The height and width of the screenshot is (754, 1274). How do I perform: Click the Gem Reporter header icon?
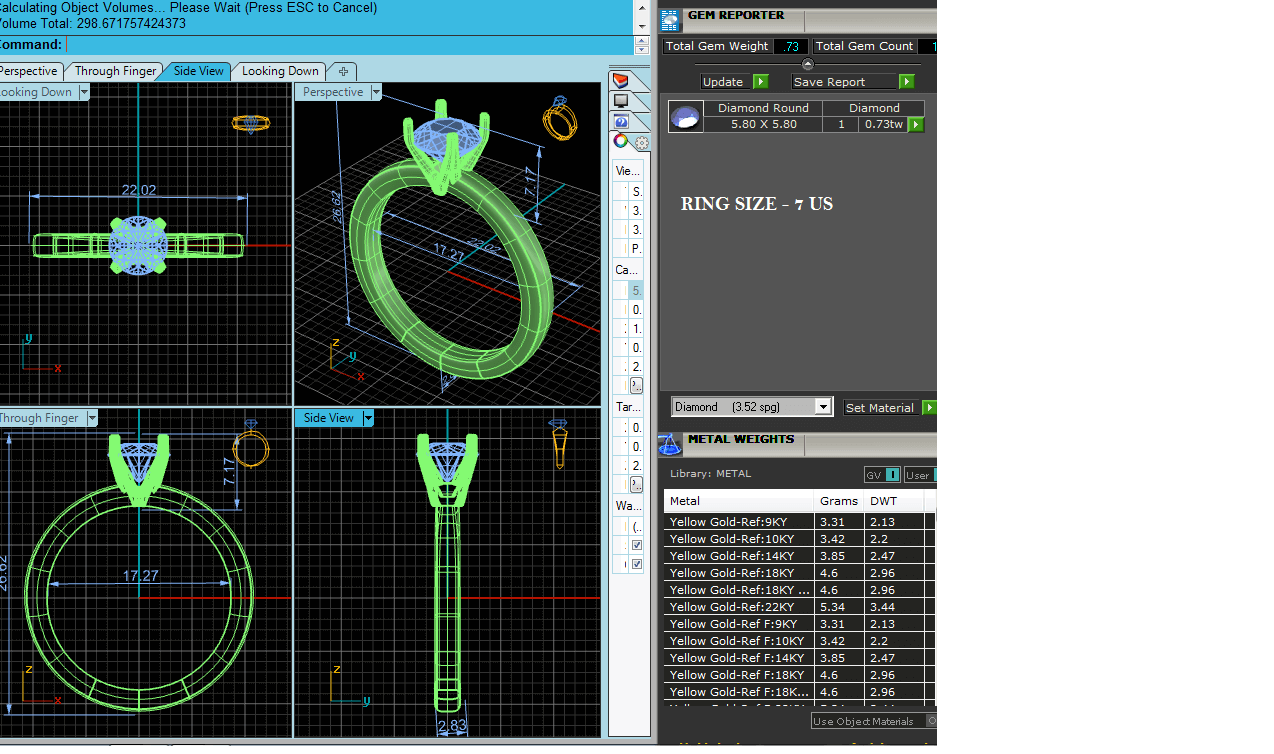tap(670, 19)
